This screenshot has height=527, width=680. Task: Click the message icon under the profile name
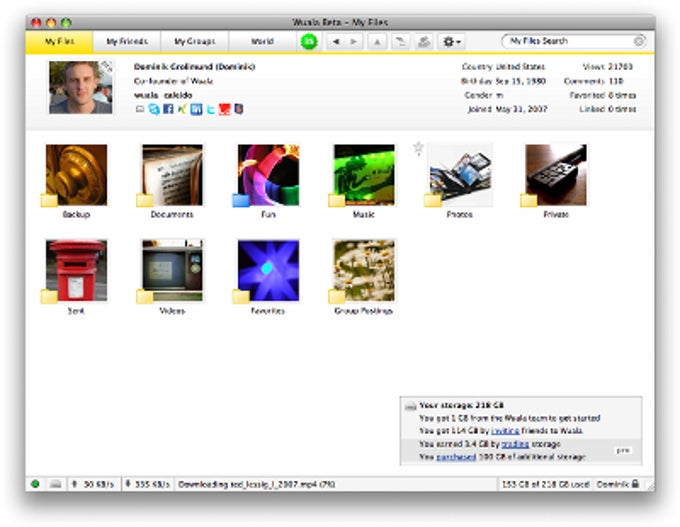click(140, 109)
